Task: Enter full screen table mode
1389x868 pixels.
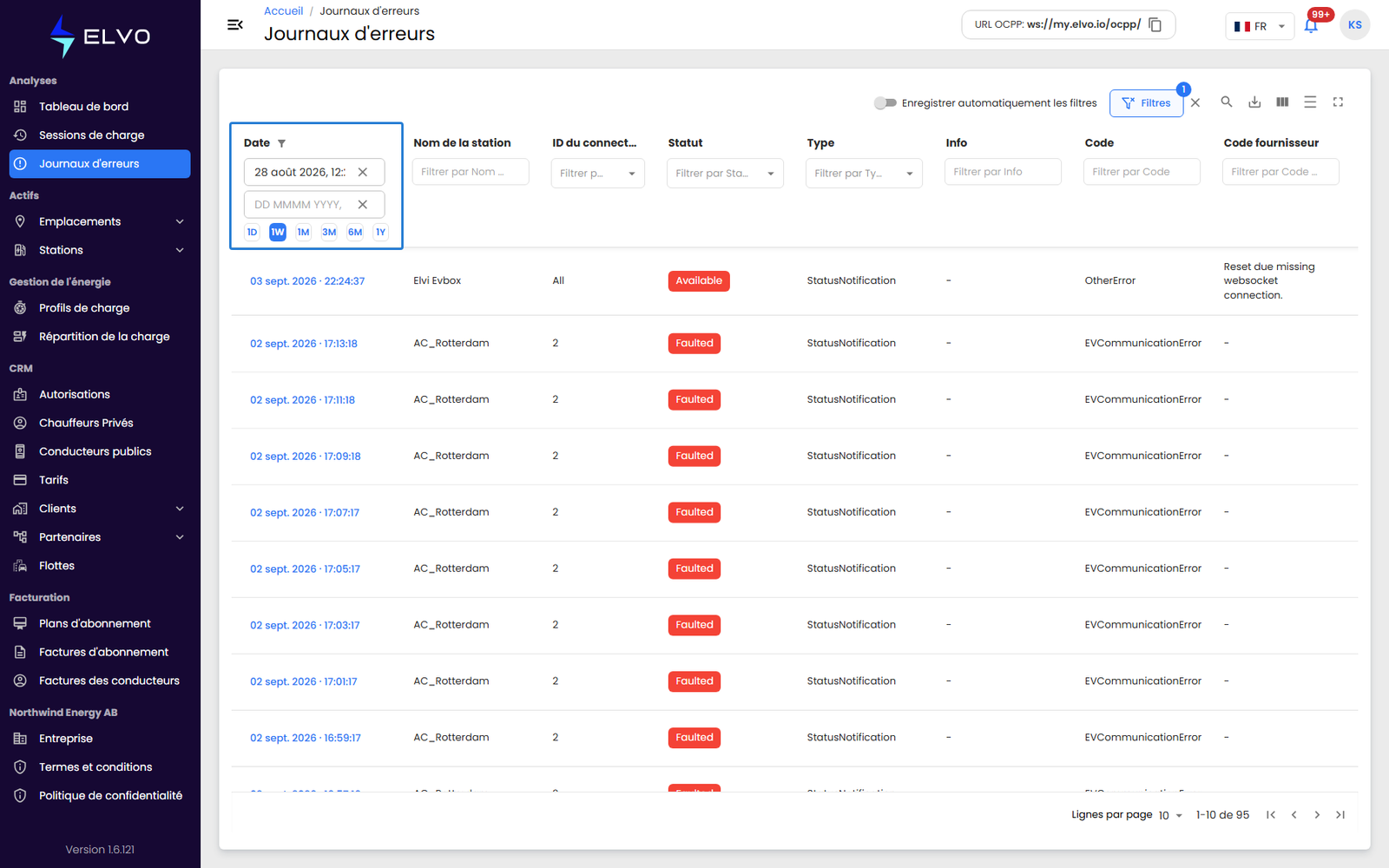Action: coord(1338,102)
